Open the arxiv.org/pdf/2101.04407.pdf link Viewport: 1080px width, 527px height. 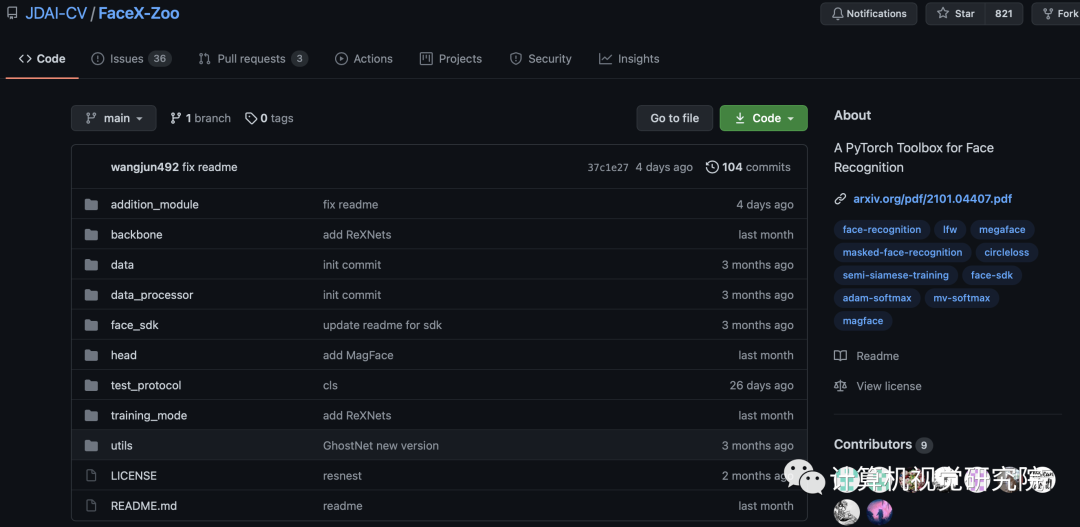coord(933,199)
